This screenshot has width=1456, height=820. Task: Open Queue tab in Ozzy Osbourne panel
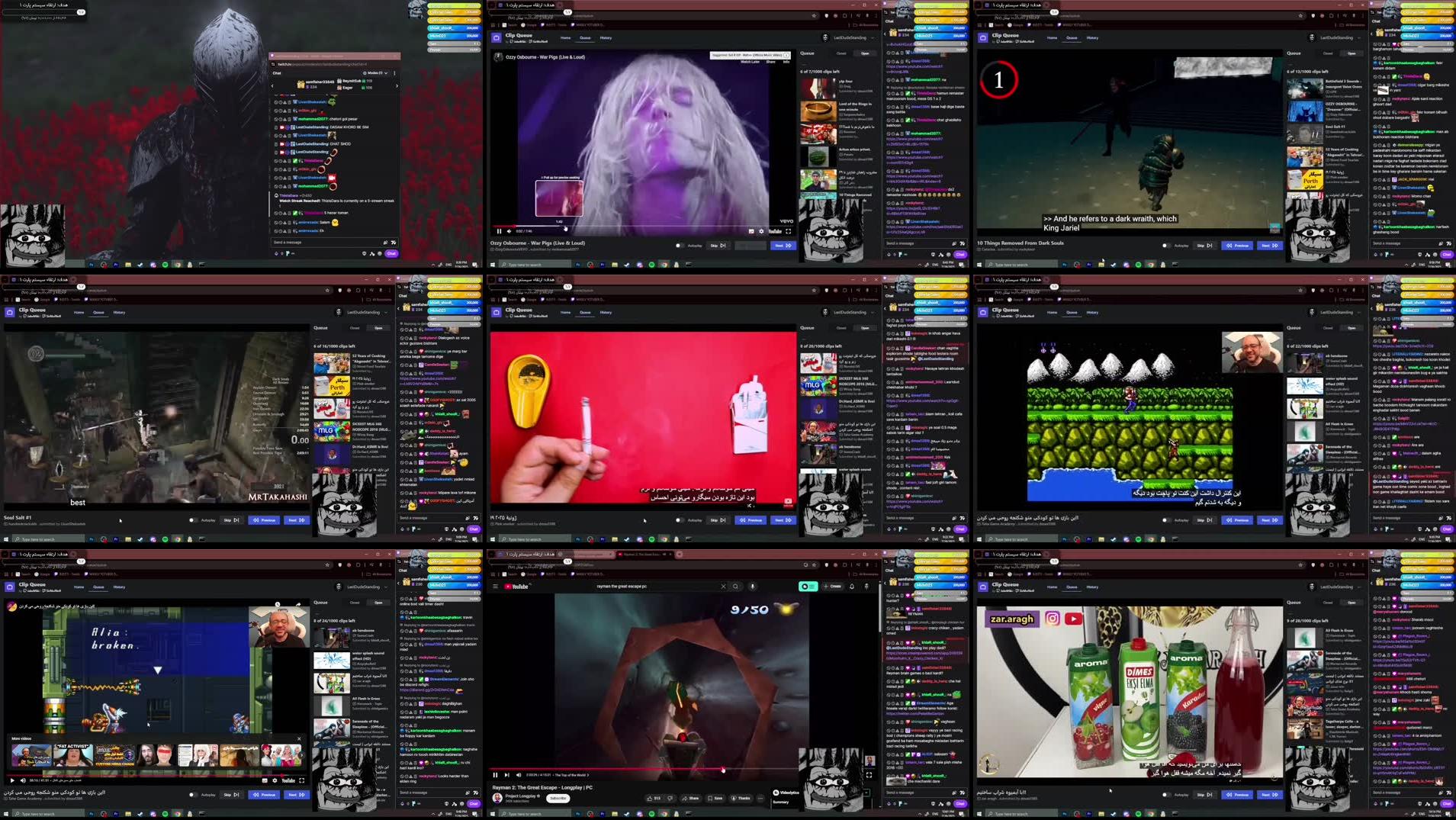(x=585, y=37)
